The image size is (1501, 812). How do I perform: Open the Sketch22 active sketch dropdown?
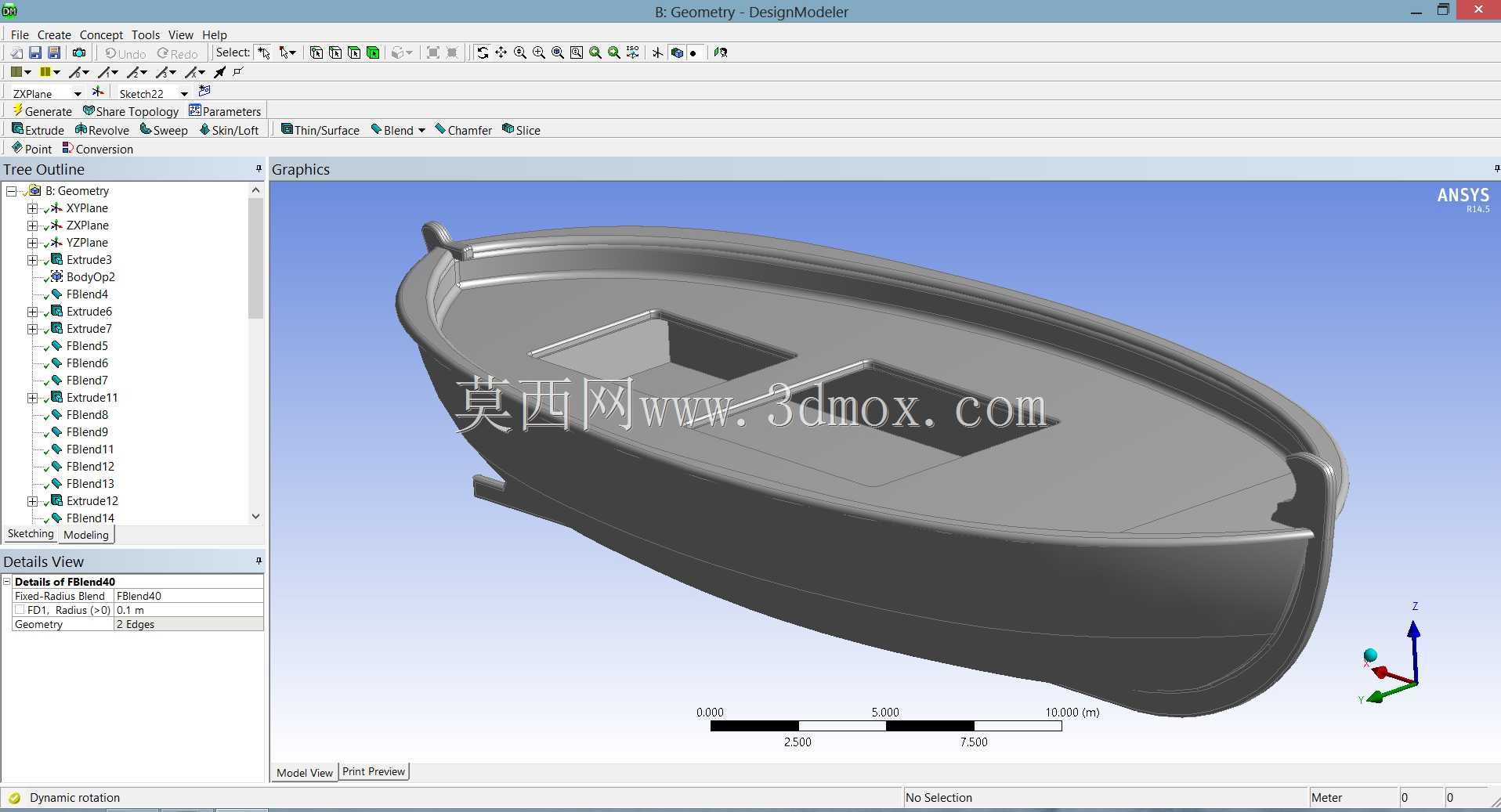click(184, 94)
